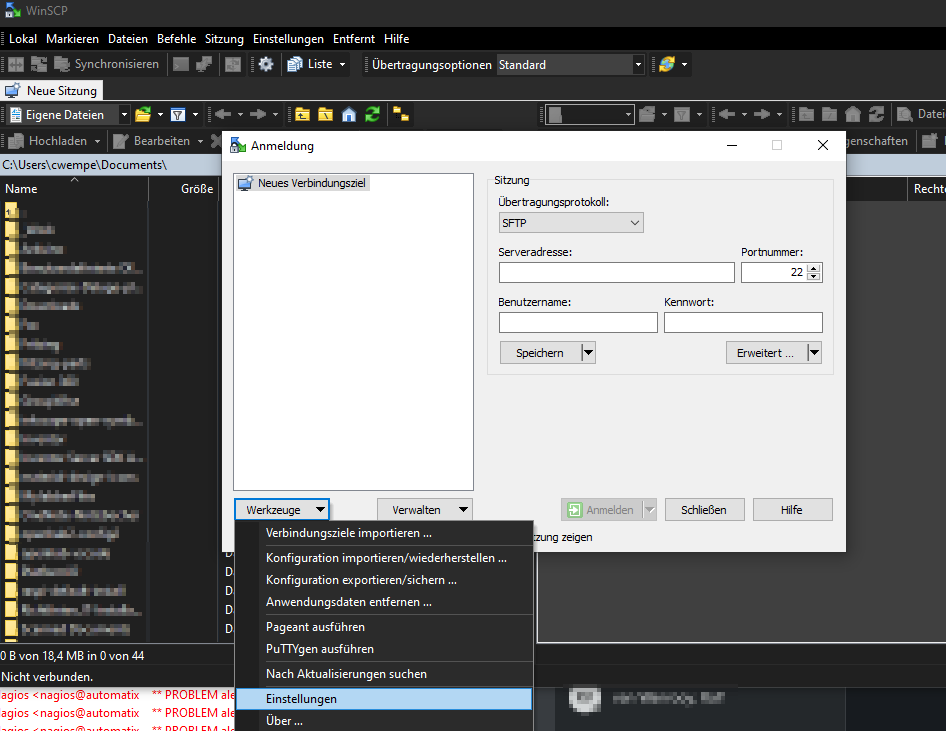
Task: Go to local root directory icon
Action: click(x=326, y=115)
